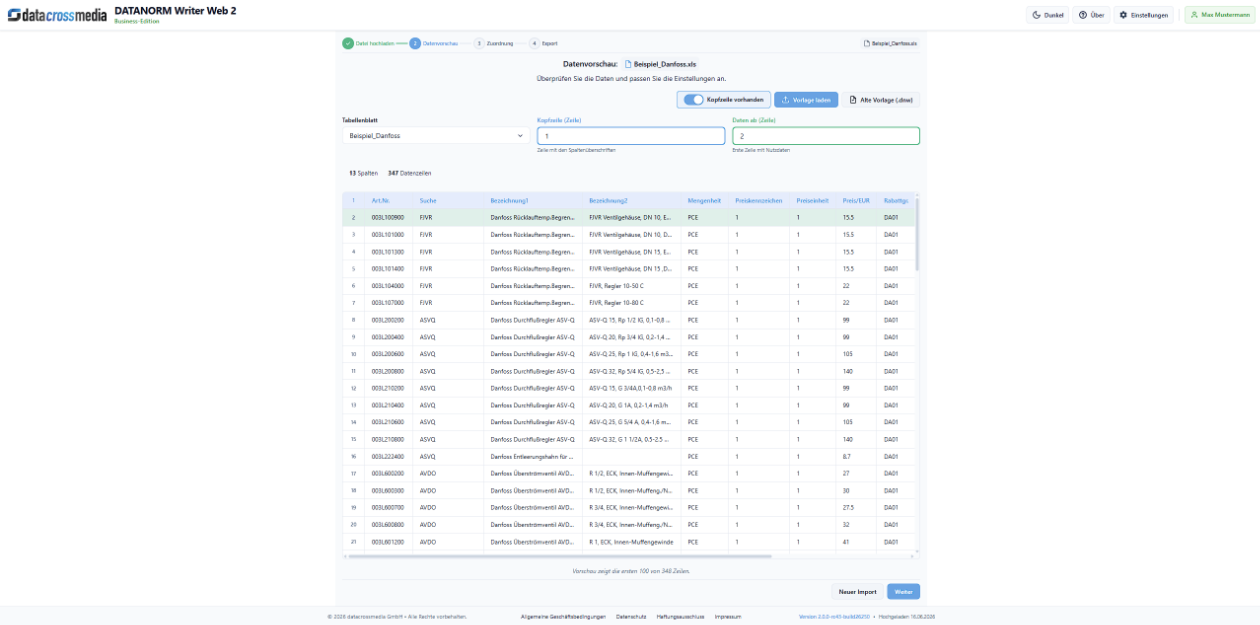Click the Preiseinheit column header
1260x625 pixels.
click(812, 200)
